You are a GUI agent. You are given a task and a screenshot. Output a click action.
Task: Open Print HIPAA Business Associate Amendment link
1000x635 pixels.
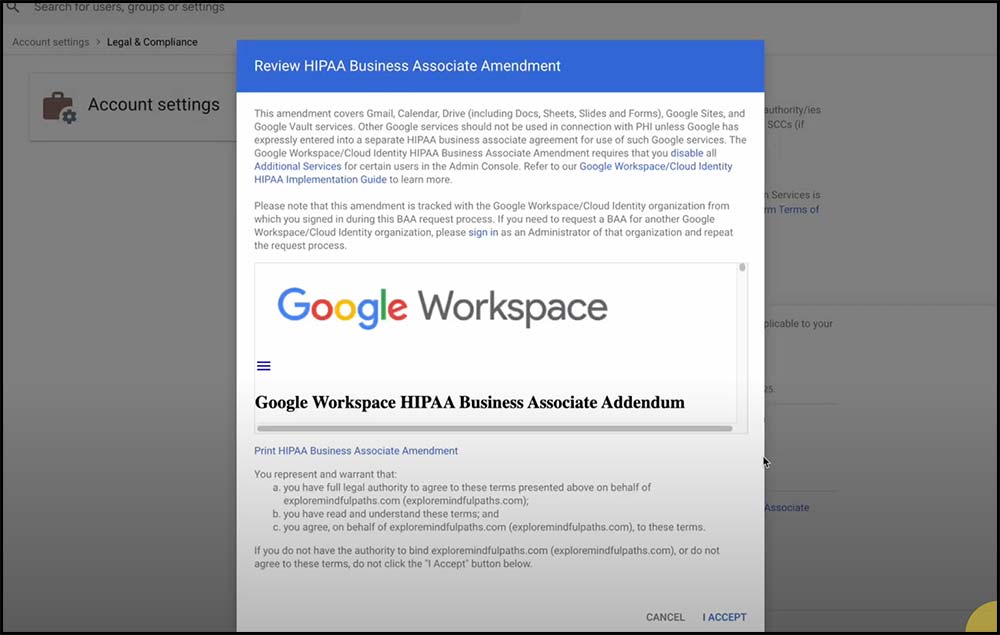(356, 451)
